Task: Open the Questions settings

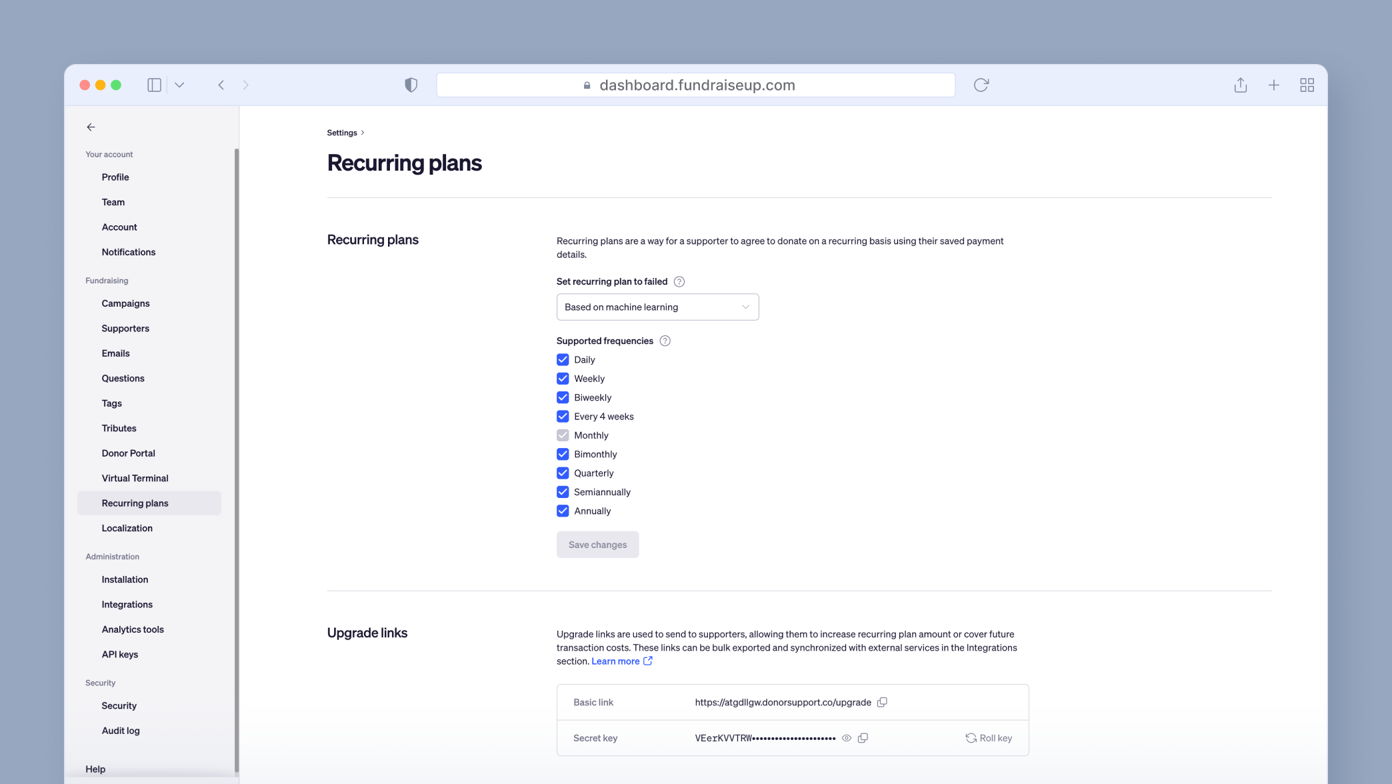Action: pos(123,378)
